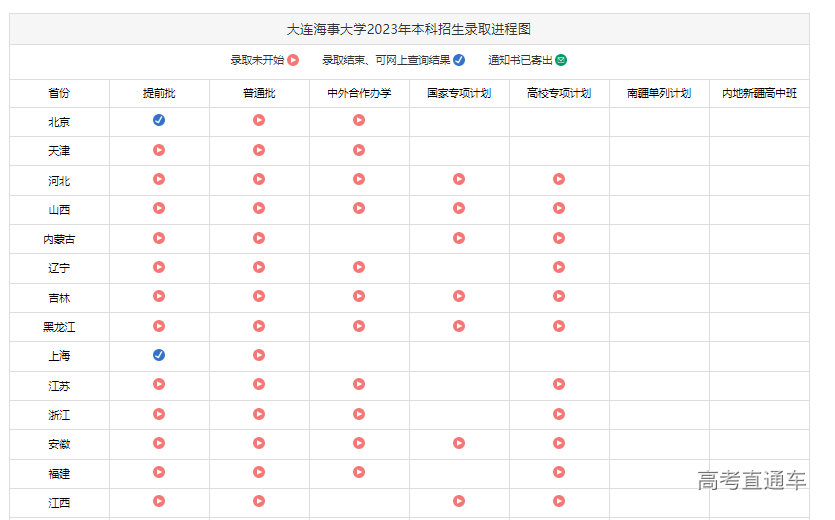
Task: Click the 天津 province cell
Action: point(59,151)
